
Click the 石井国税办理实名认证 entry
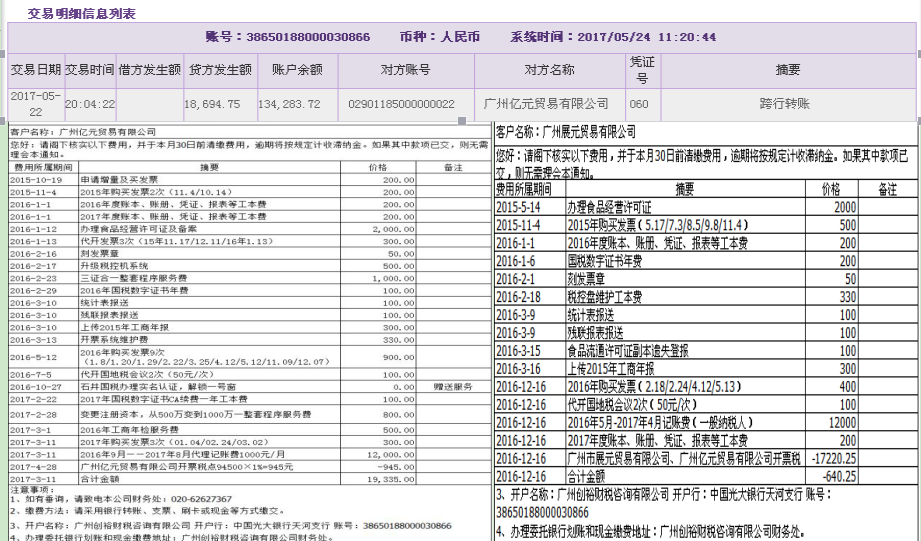point(158,387)
